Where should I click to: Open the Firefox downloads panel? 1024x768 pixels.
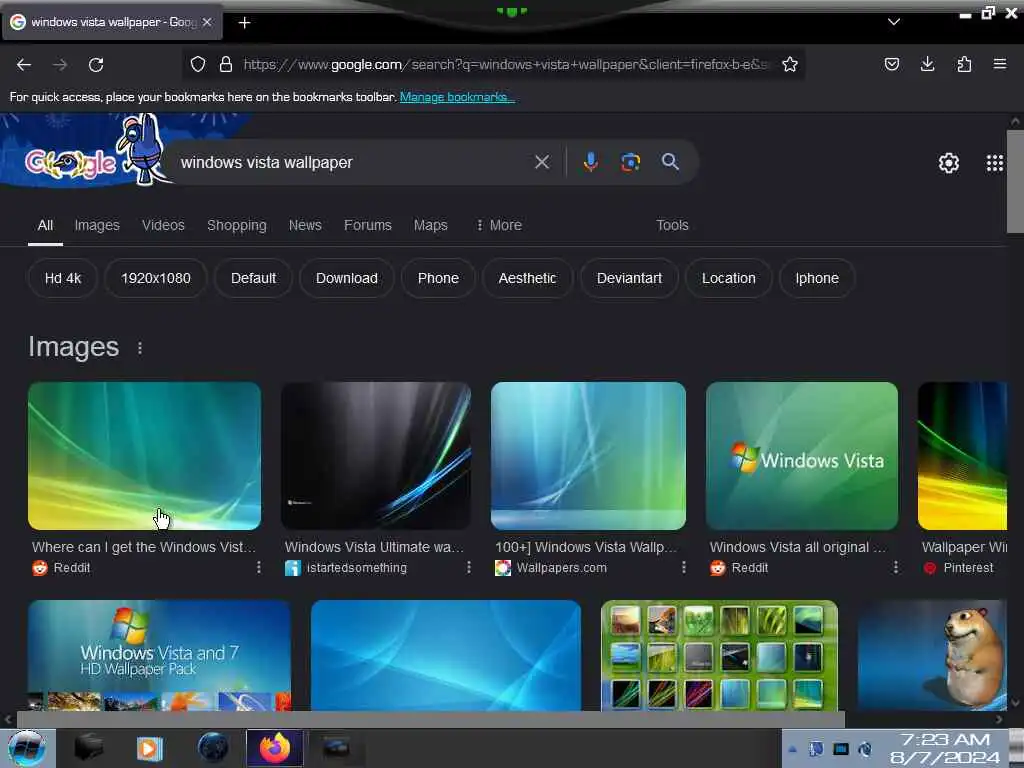[x=927, y=64]
